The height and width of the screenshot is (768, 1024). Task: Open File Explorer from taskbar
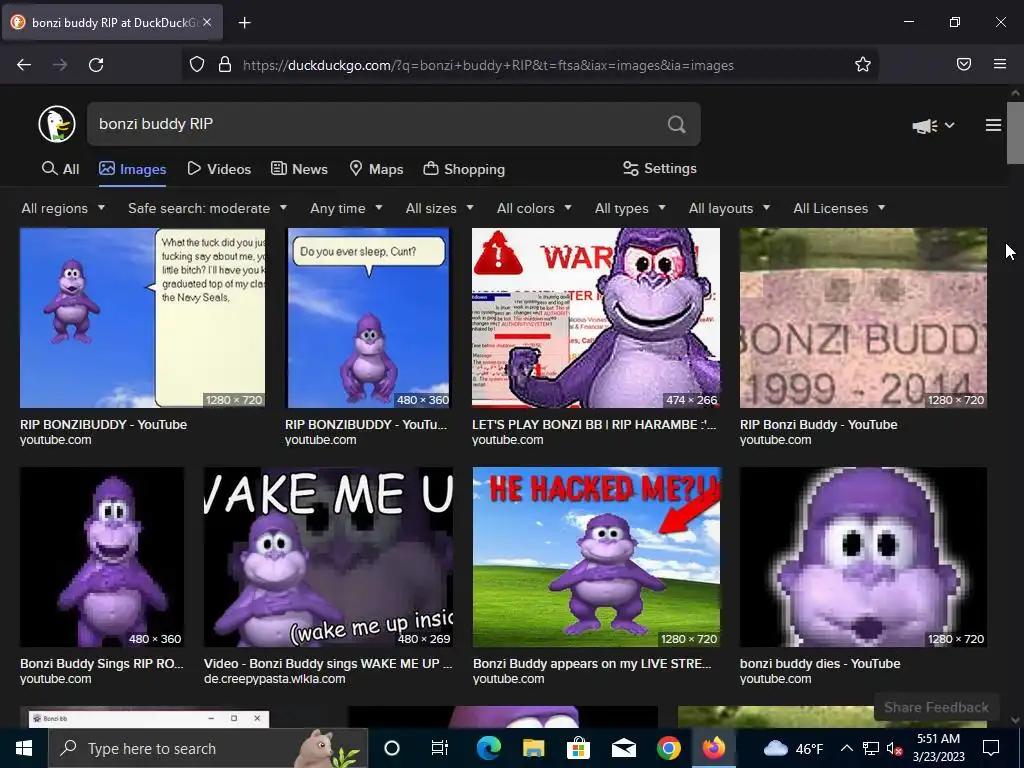point(533,748)
